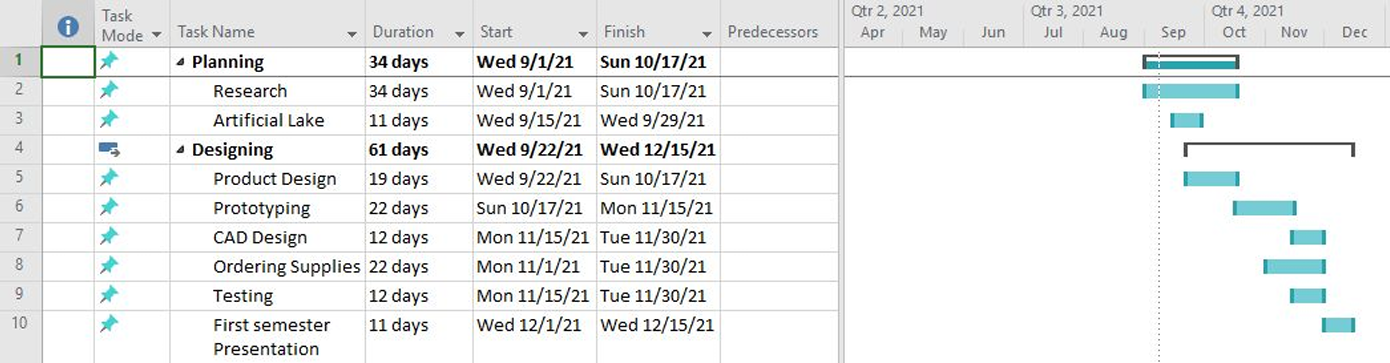Click the auto-schedule icon for Designing row
Screen dimensions: 1390x363
(109, 149)
